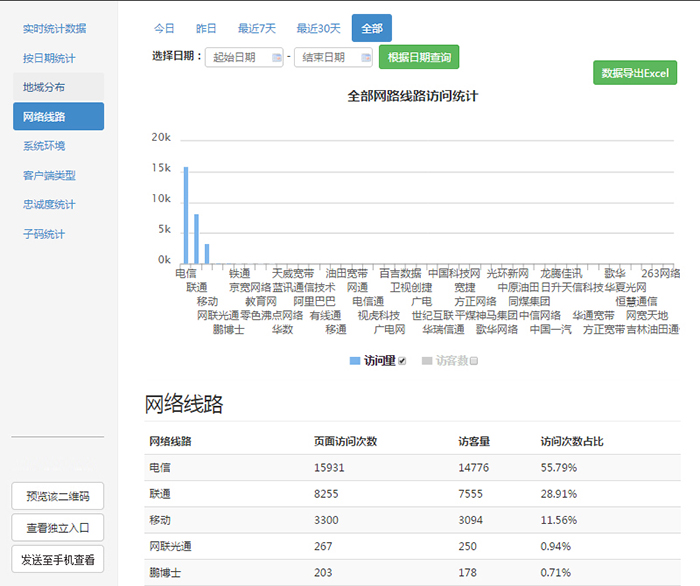Click the gray 访客数 legend swatch

tap(427, 361)
